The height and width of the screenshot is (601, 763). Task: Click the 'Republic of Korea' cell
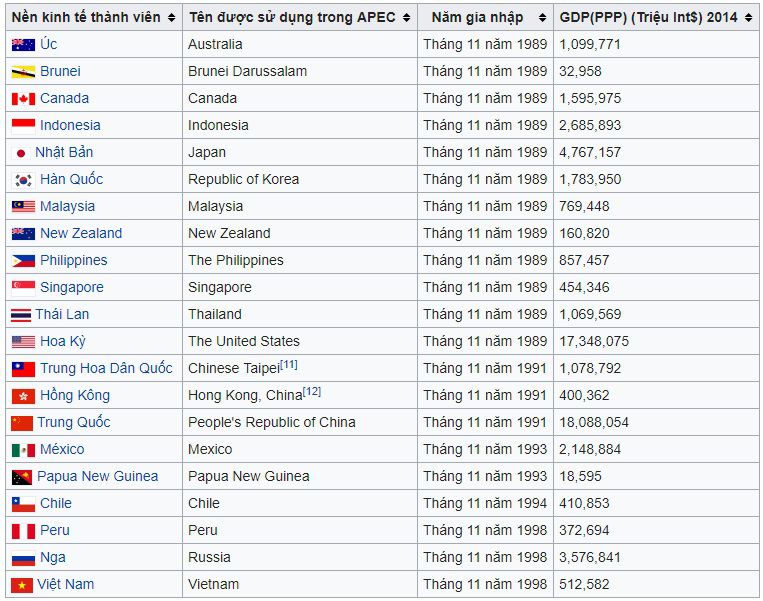300,180
